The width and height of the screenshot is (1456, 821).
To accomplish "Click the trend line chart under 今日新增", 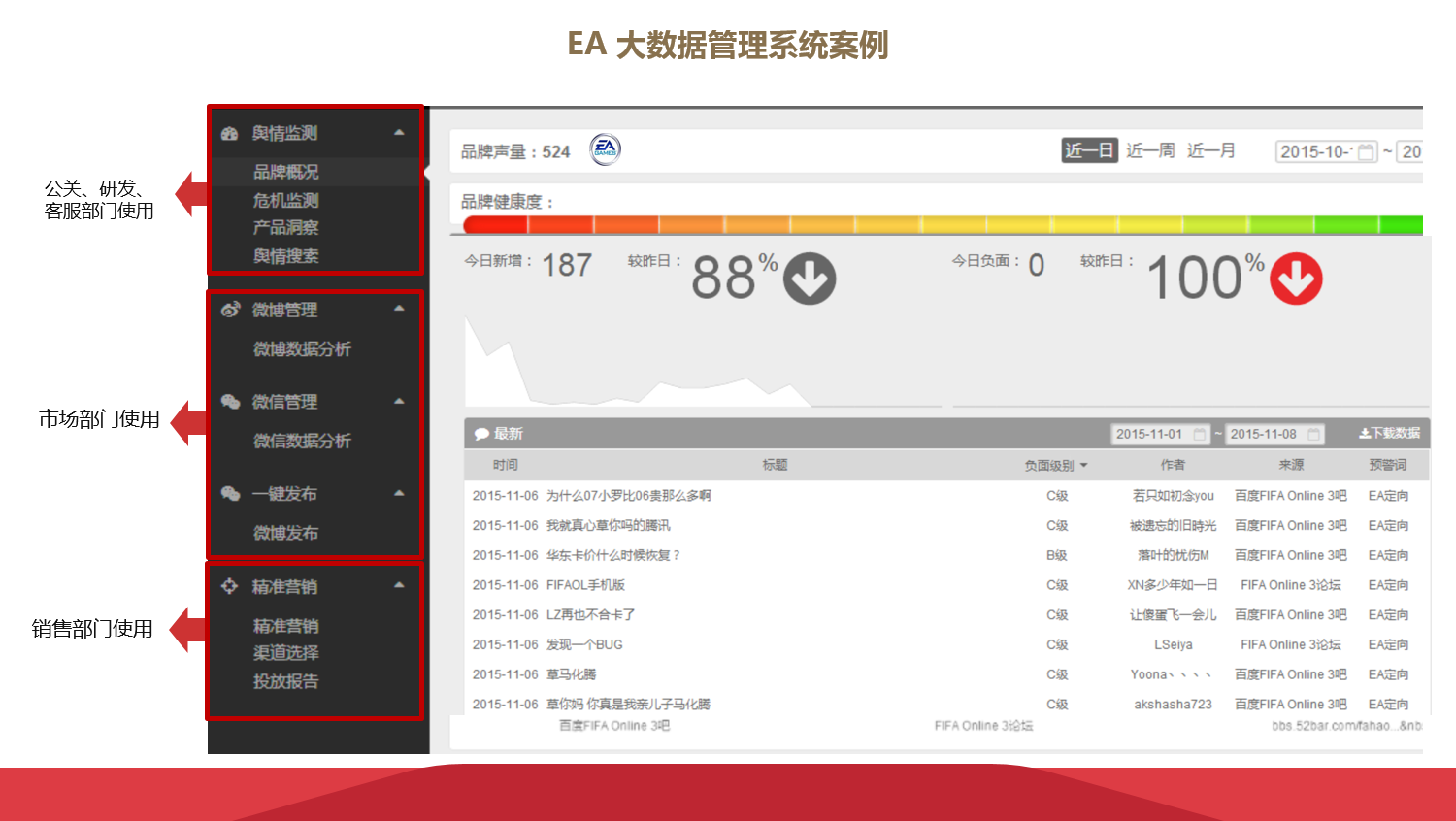I will click(704, 361).
